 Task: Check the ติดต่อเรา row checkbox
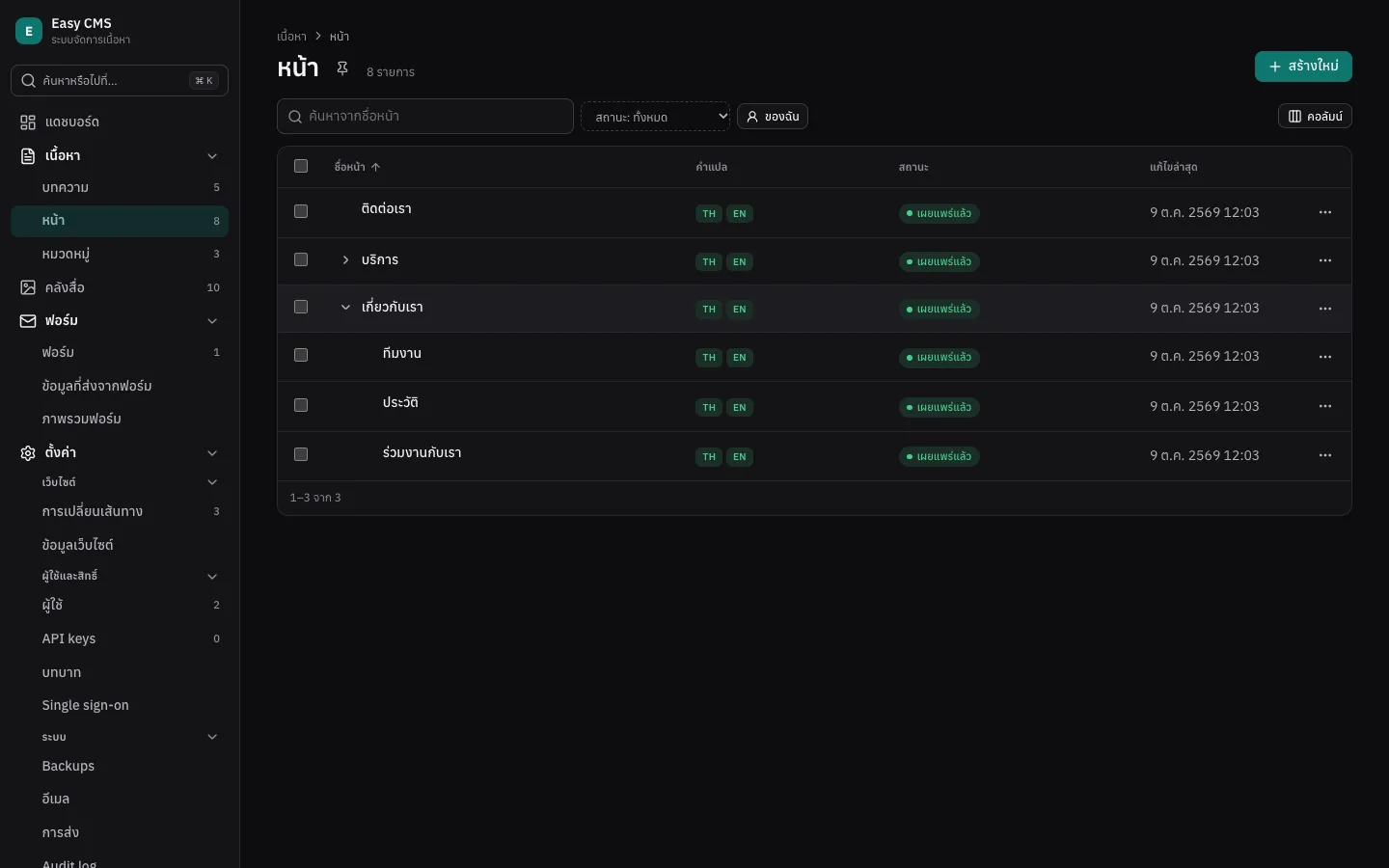point(301,211)
